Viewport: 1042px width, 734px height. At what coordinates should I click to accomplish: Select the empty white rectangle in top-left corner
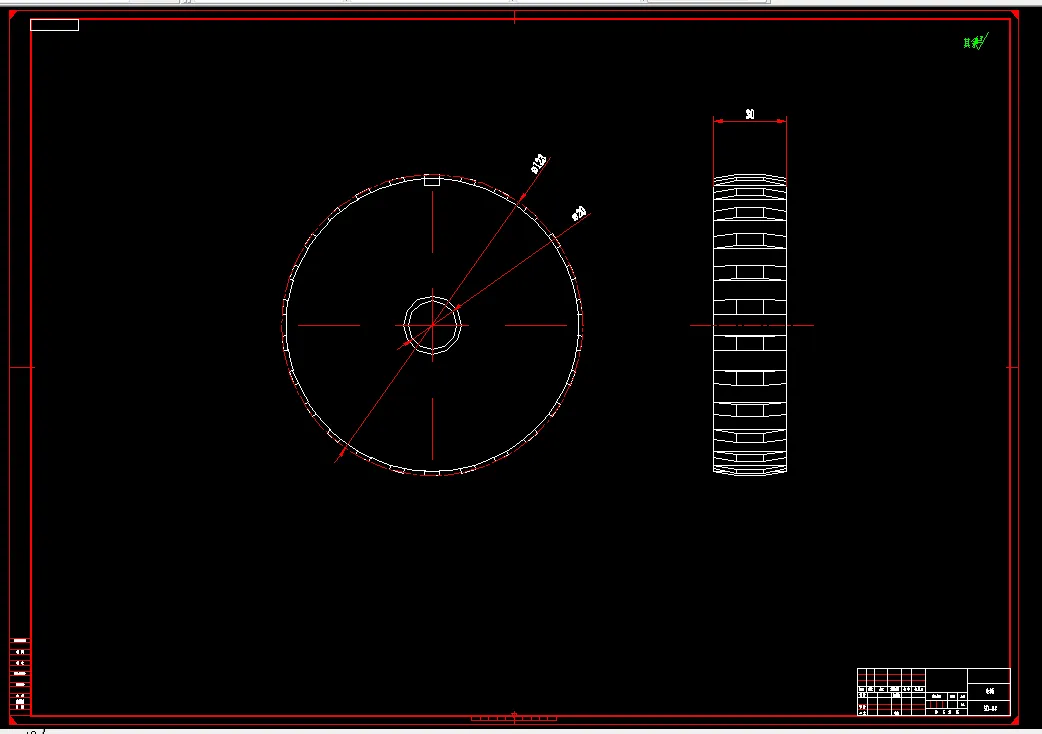click(x=54, y=25)
